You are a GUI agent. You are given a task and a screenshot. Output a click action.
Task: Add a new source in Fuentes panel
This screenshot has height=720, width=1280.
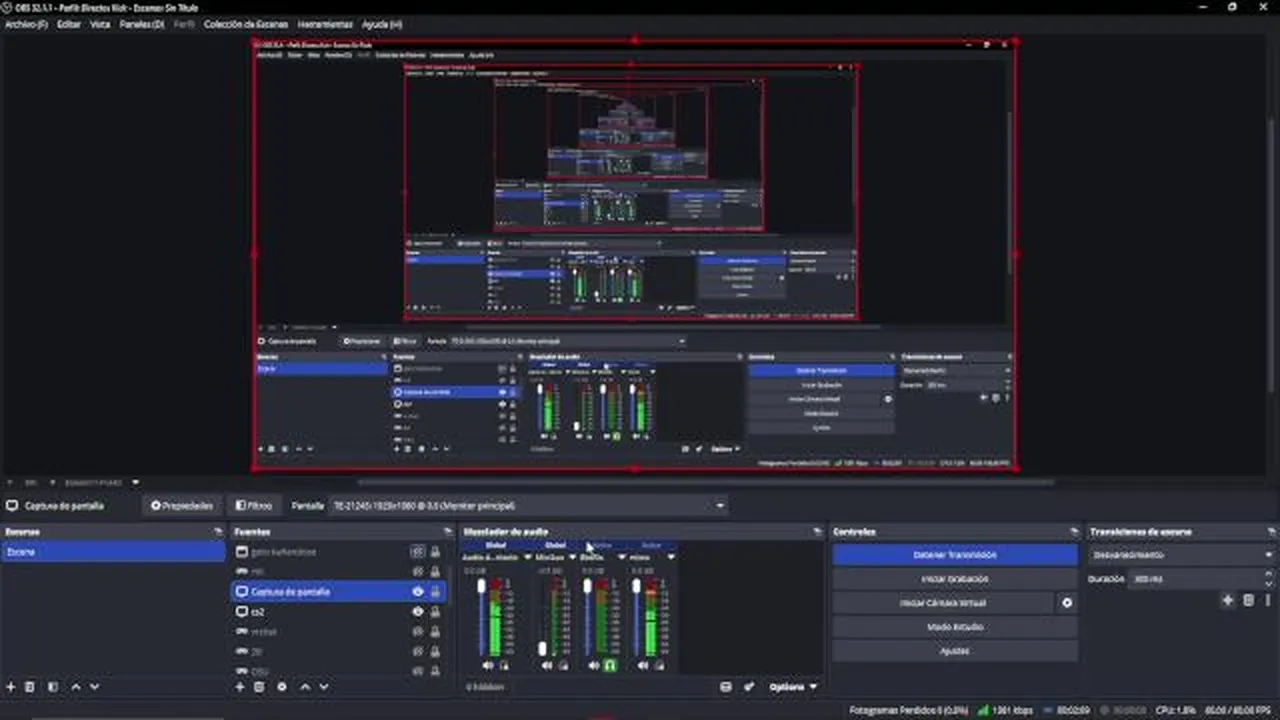point(240,687)
